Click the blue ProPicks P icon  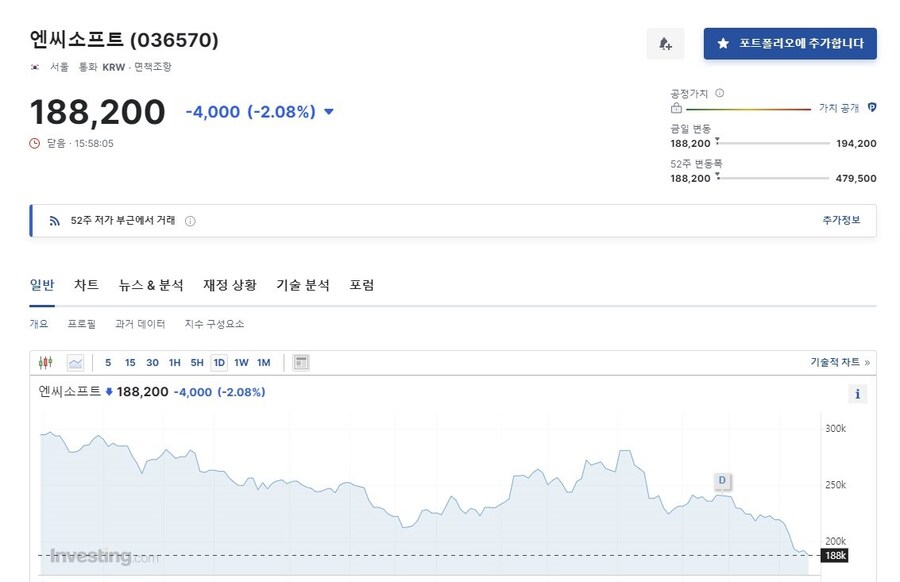871,108
